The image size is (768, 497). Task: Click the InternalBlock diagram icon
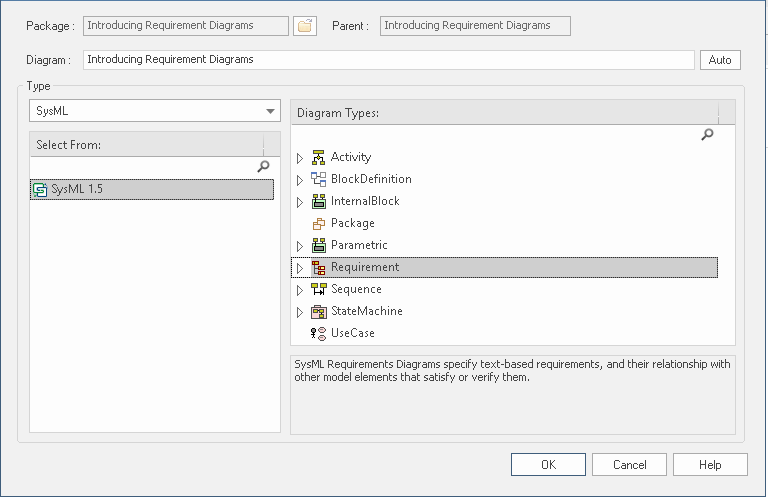[319, 201]
